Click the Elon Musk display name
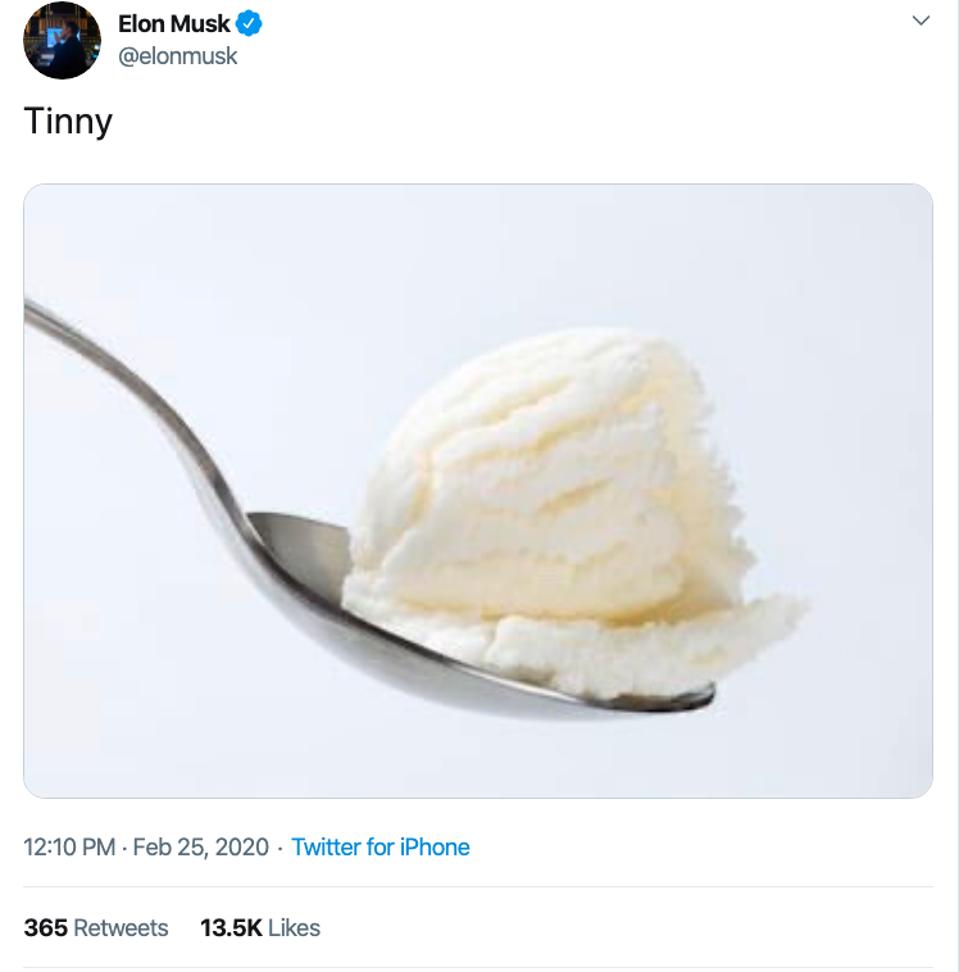Viewport: 959px width, 972px height. click(x=174, y=24)
